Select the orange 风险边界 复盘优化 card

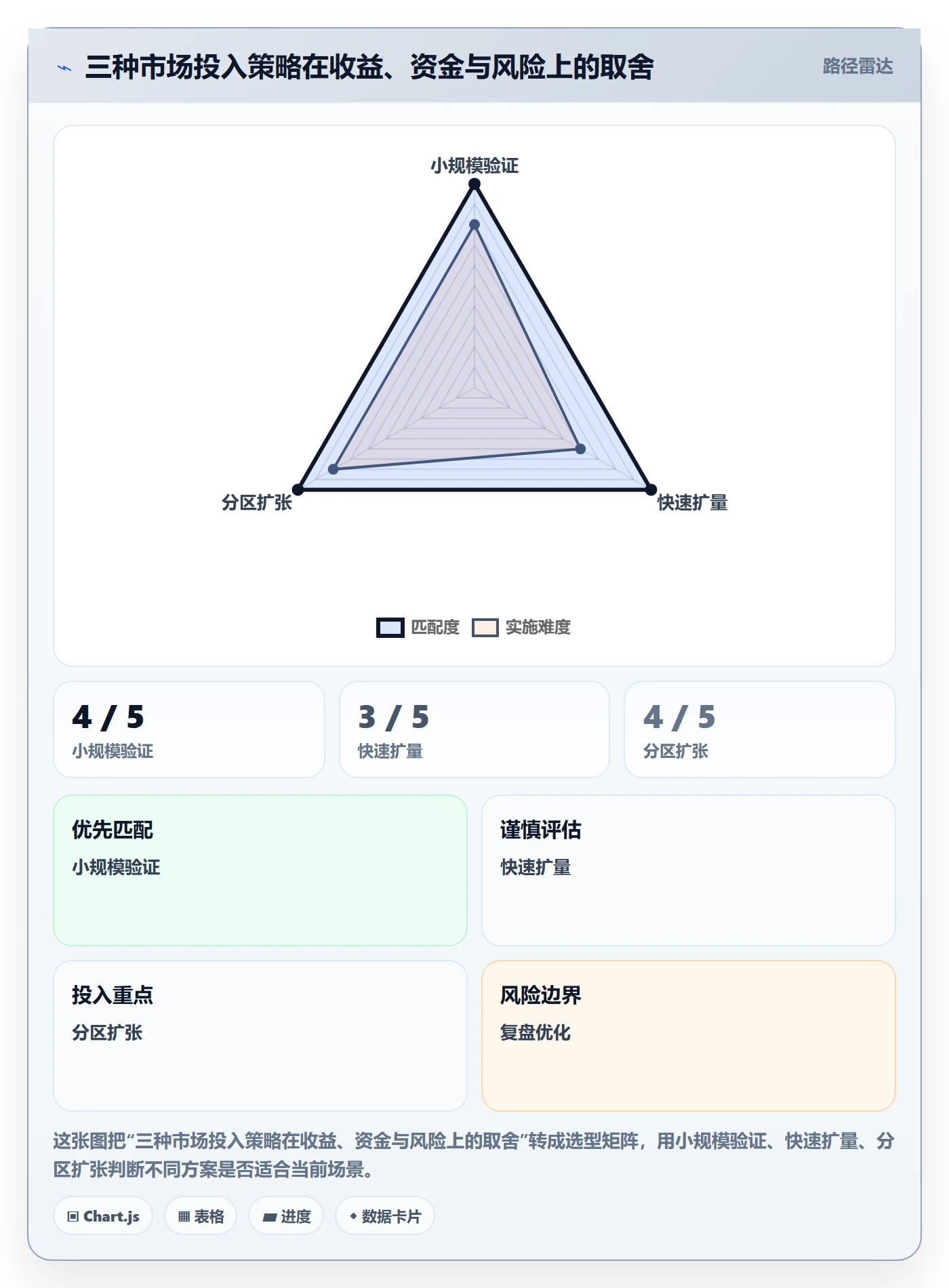pyautogui.click(x=689, y=1036)
